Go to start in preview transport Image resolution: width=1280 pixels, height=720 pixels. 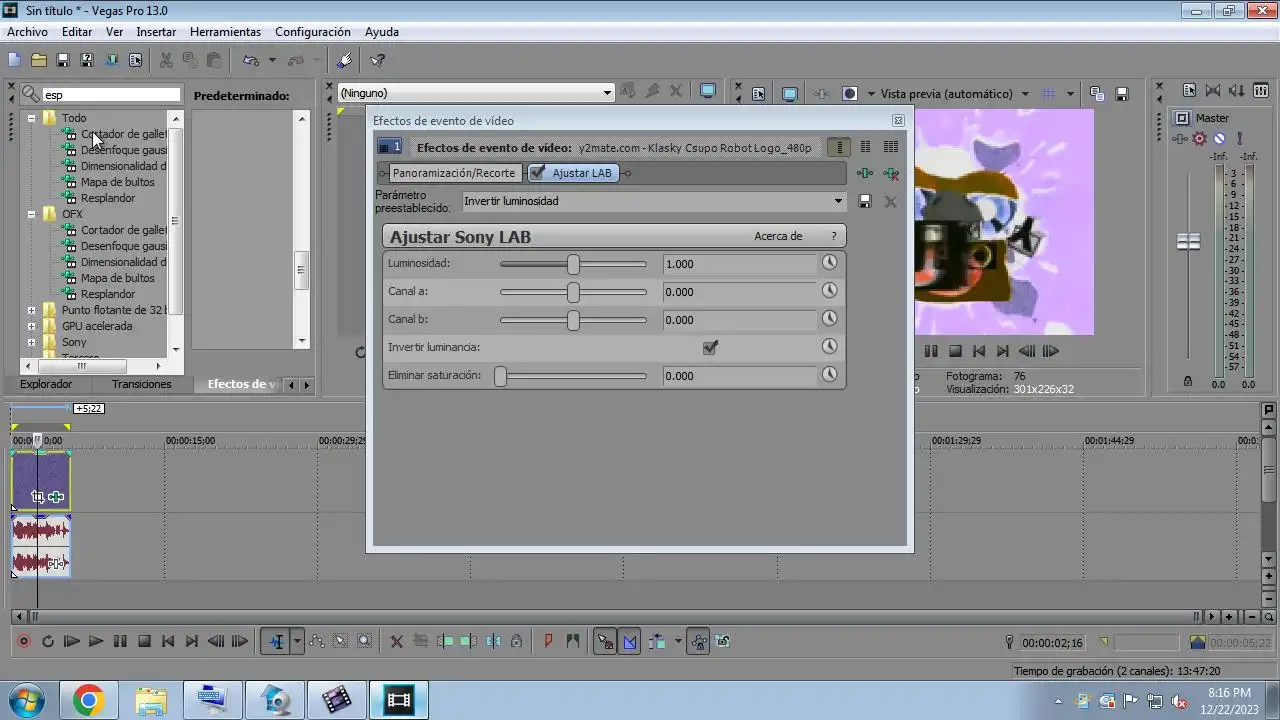click(x=979, y=351)
